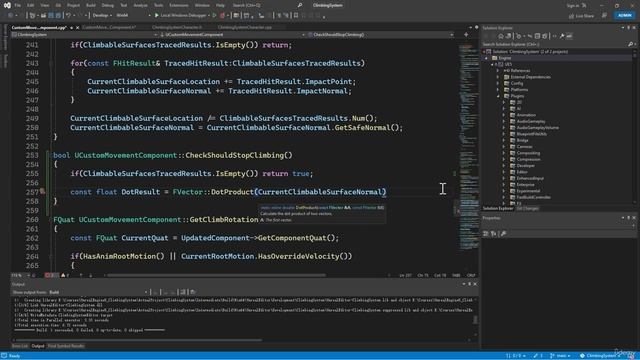Open Show output from Build dropdown
The width and height of the screenshot is (640, 360).
(x=98, y=292)
